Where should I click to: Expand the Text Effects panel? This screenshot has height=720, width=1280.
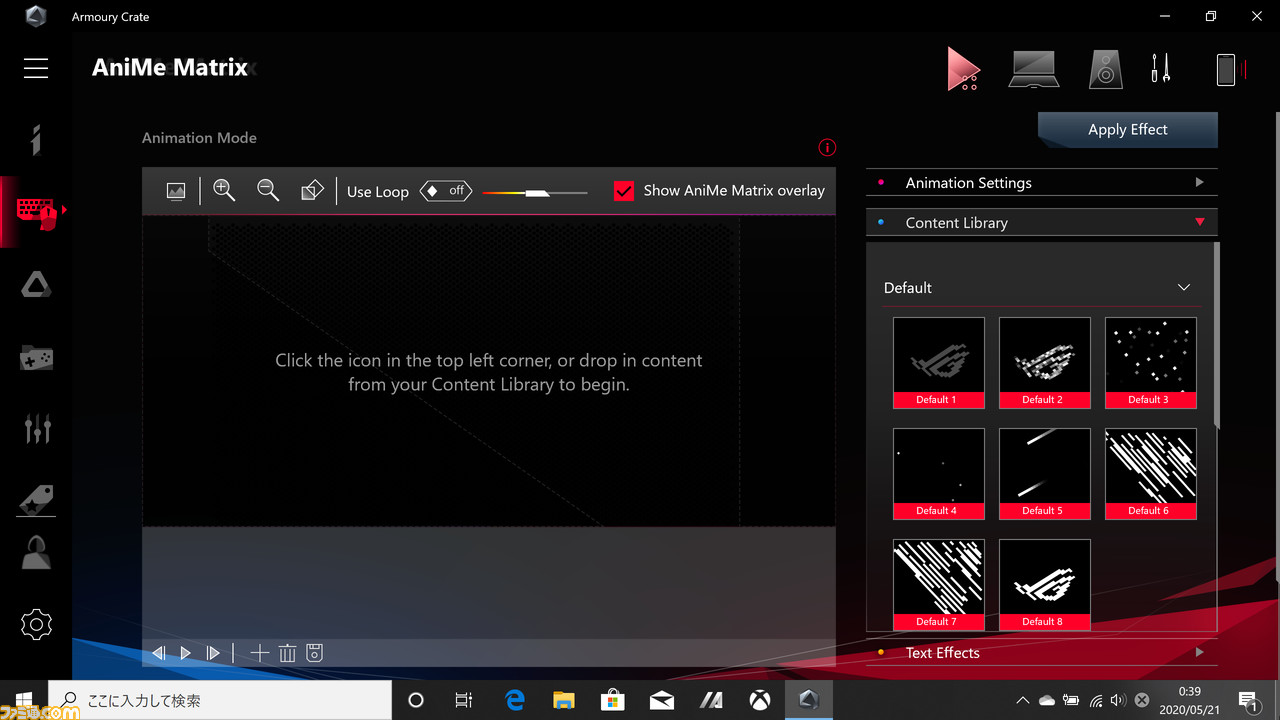coord(1041,653)
